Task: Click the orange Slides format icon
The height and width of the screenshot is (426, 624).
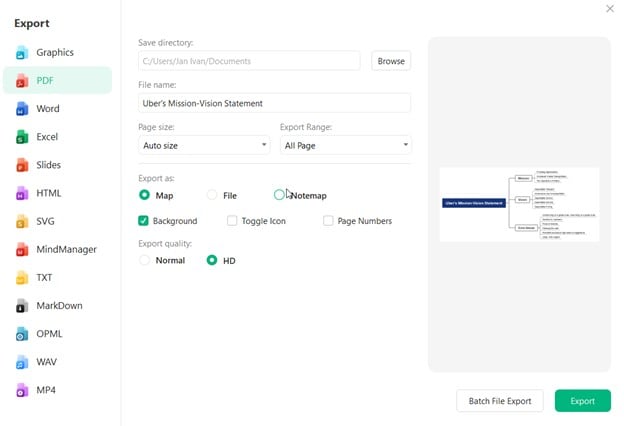Action: (22, 165)
